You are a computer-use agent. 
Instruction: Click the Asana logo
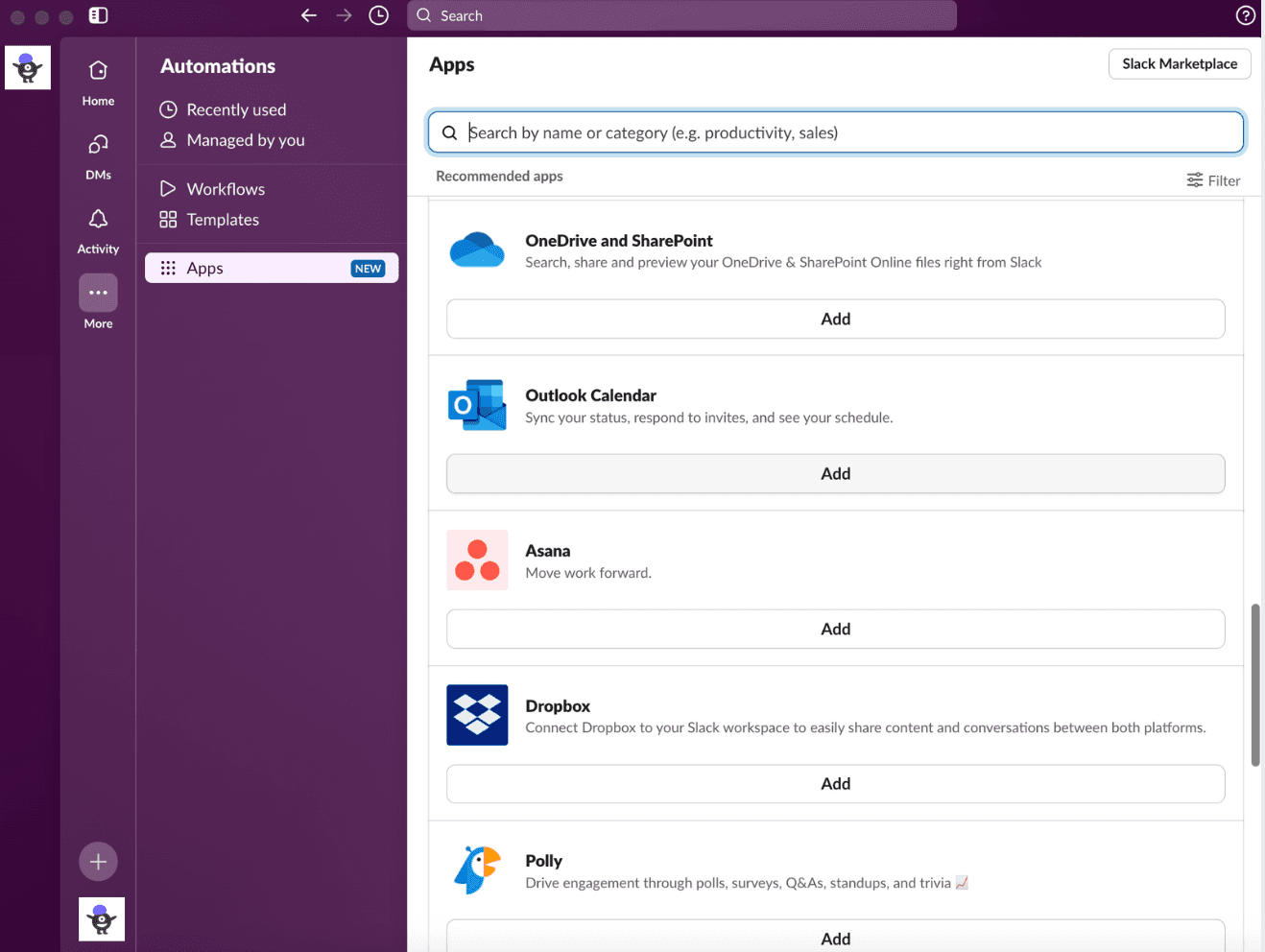pos(477,559)
